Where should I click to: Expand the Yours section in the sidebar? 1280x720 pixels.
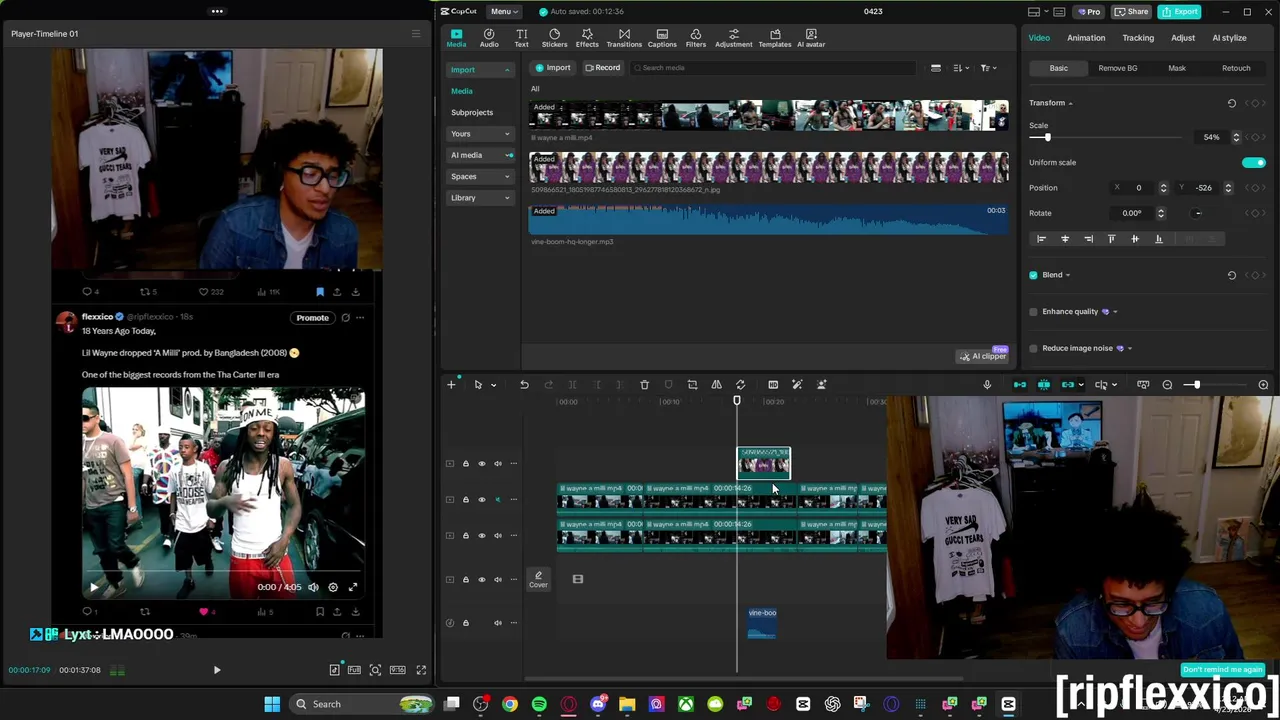point(507,134)
